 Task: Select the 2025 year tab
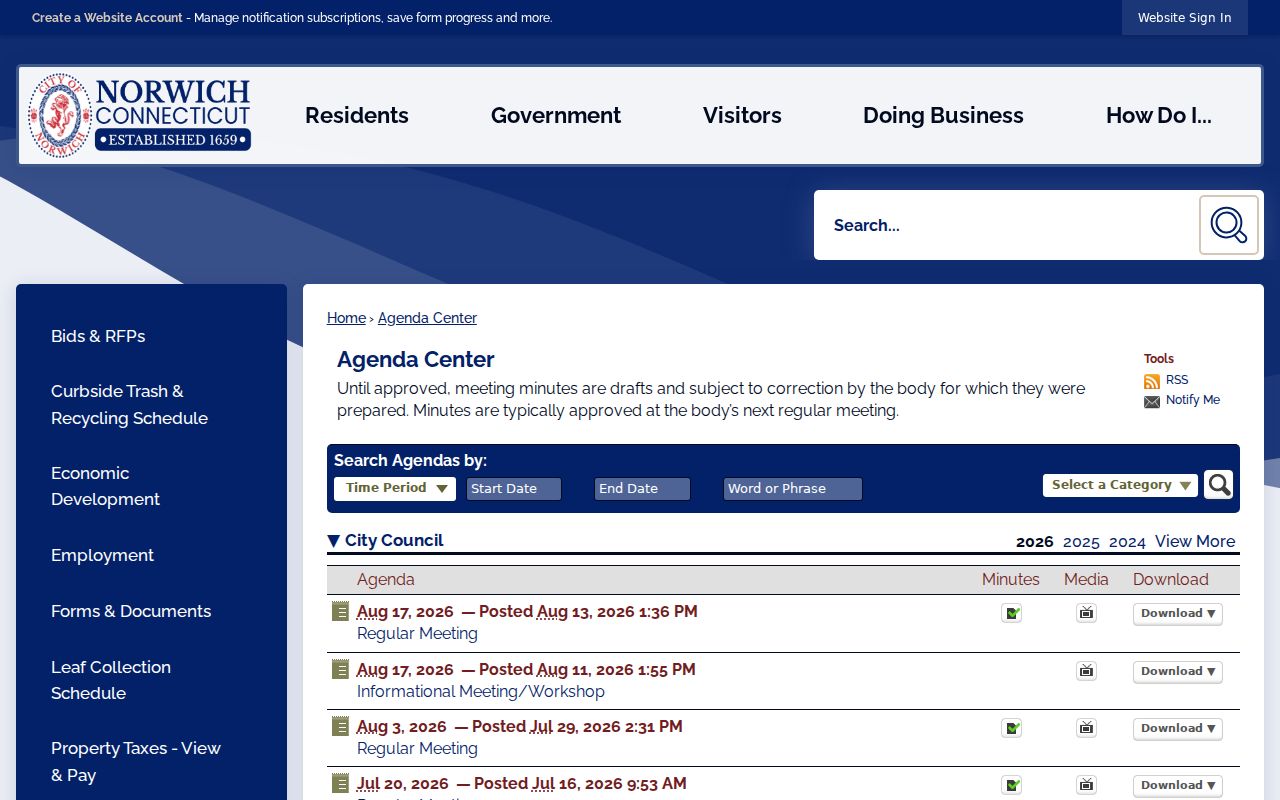1081,542
